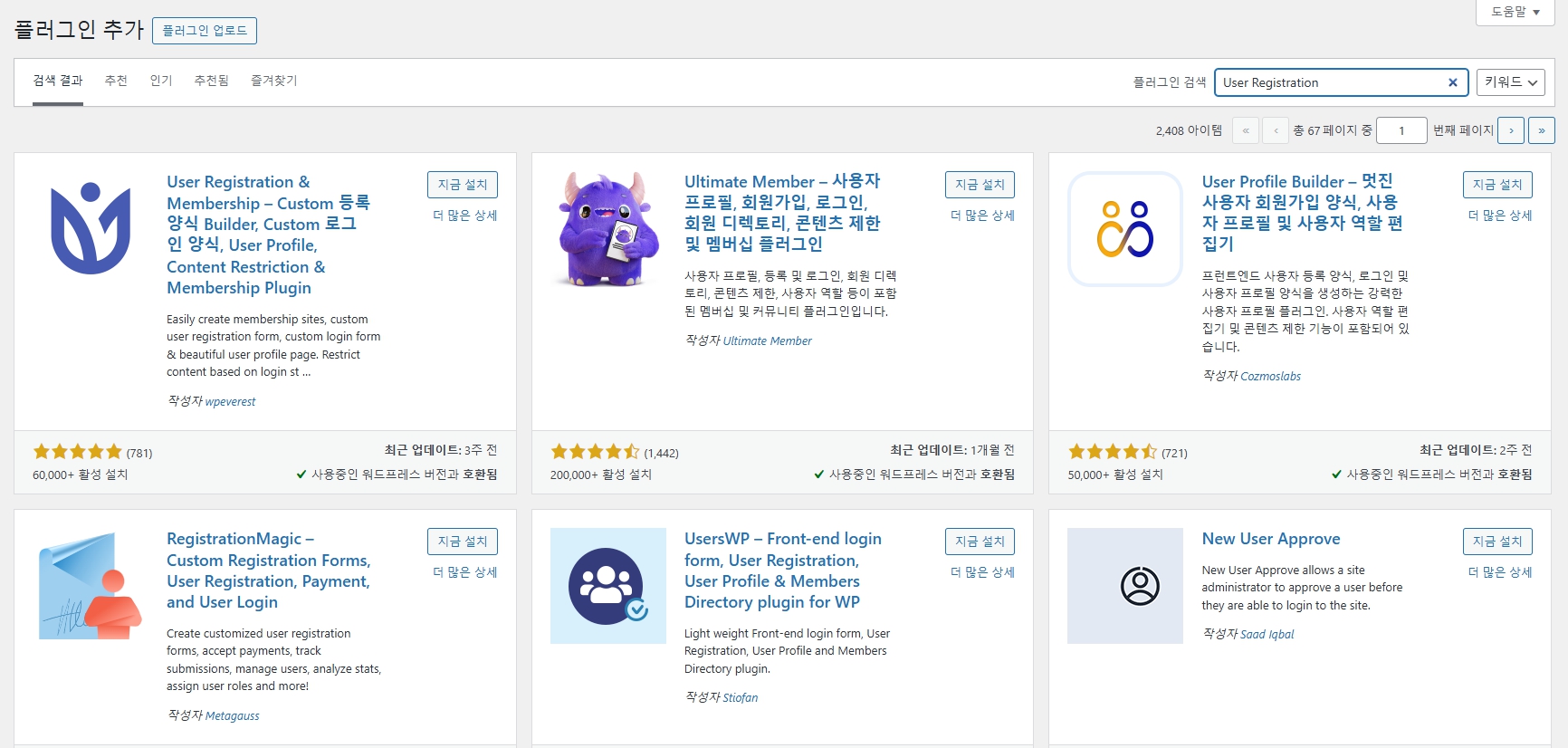The height and width of the screenshot is (748, 1568).
Task: Open the RegistrationMagic title link
Action: click(269, 571)
